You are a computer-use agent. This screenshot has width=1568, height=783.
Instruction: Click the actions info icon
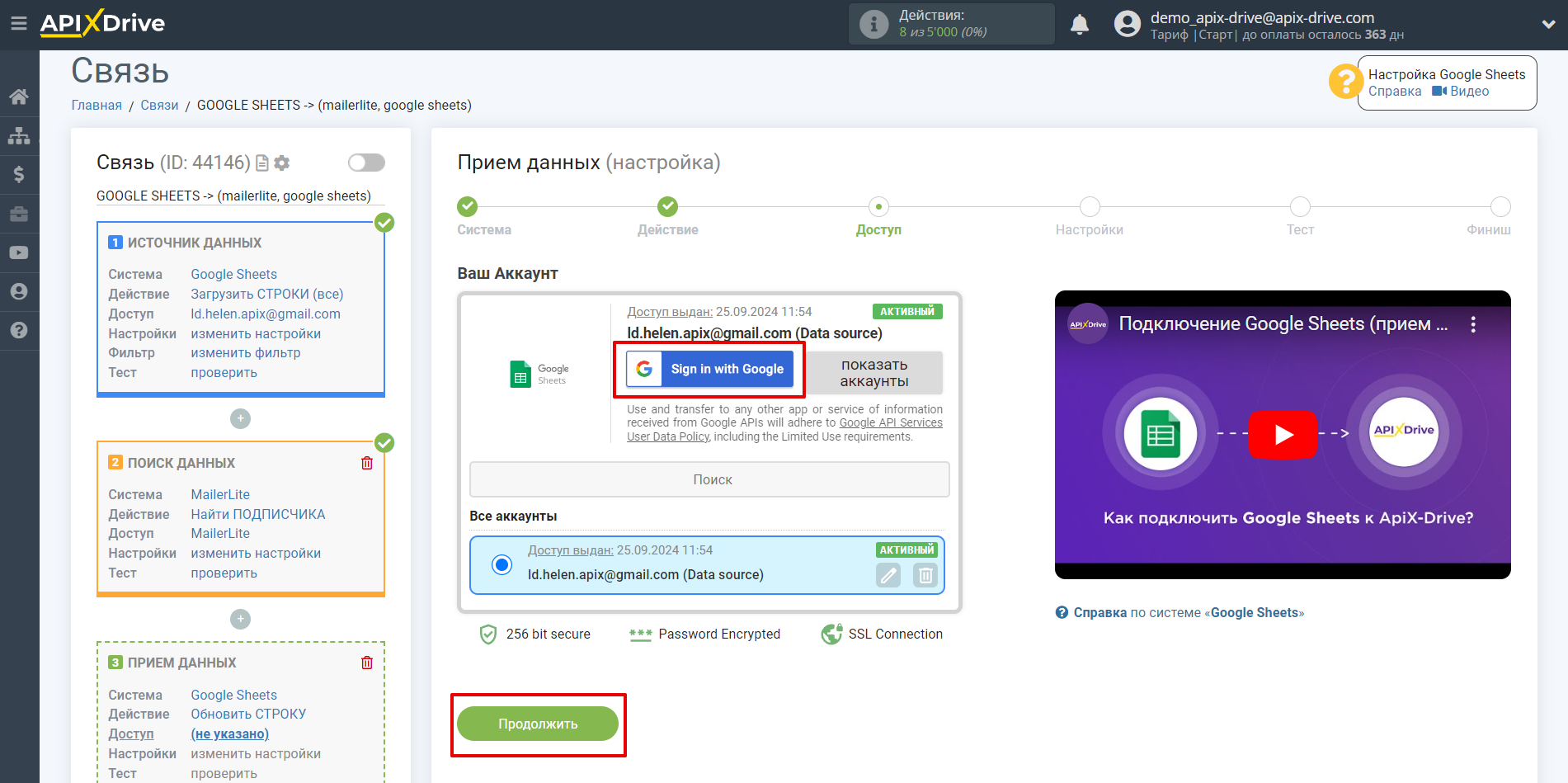tap(873, 24)
